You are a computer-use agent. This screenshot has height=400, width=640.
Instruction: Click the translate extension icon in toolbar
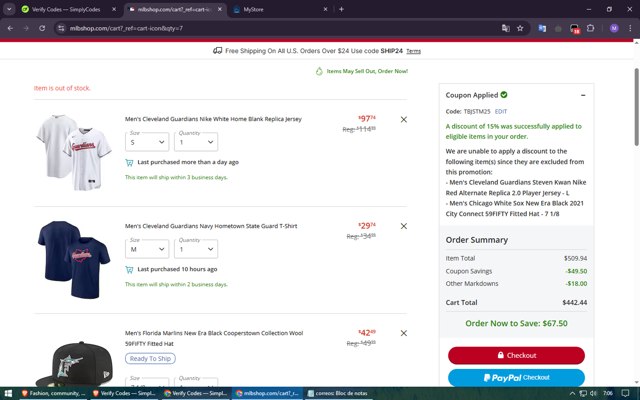542,28
